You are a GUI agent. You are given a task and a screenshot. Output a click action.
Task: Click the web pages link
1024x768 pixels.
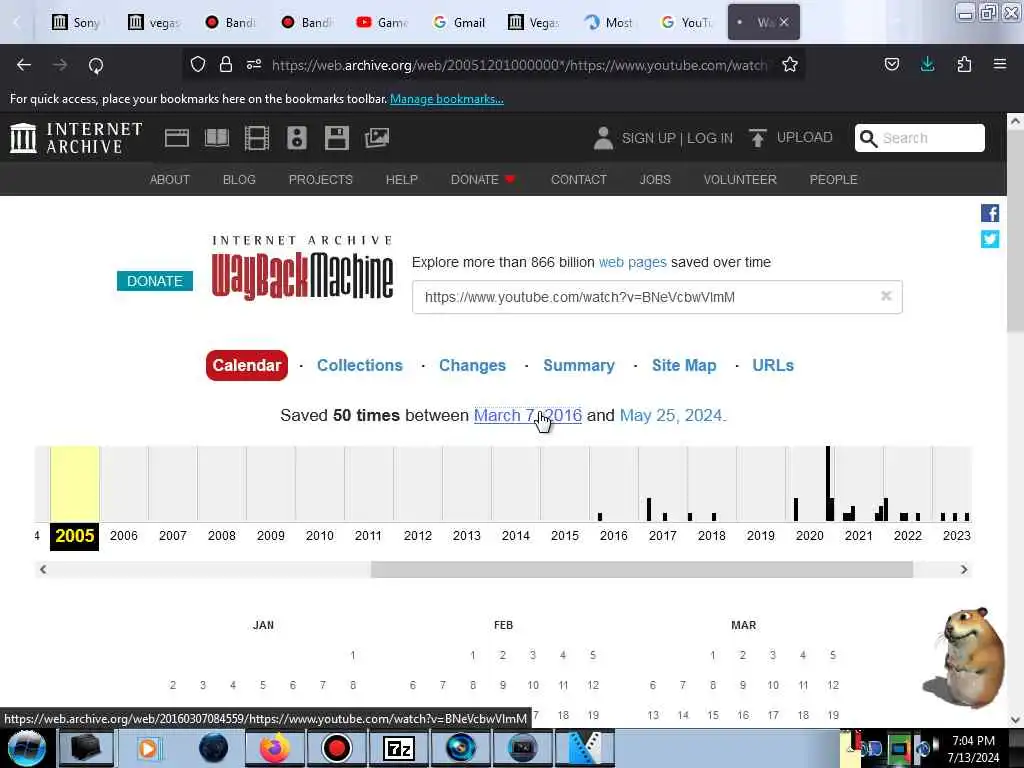click(632, 262)
